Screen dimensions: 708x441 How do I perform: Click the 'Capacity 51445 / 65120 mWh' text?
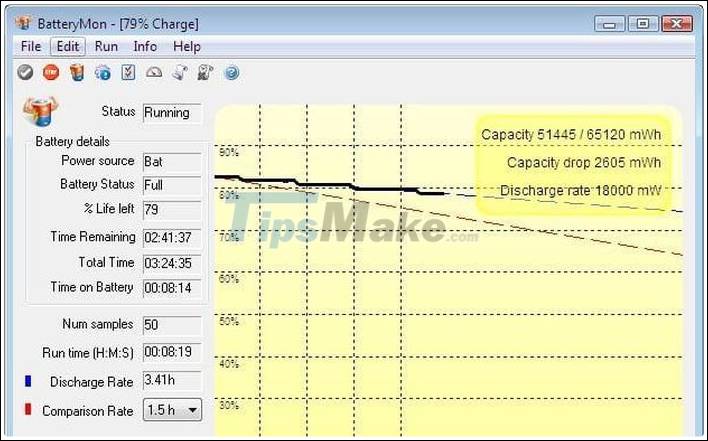coord(571,135)
